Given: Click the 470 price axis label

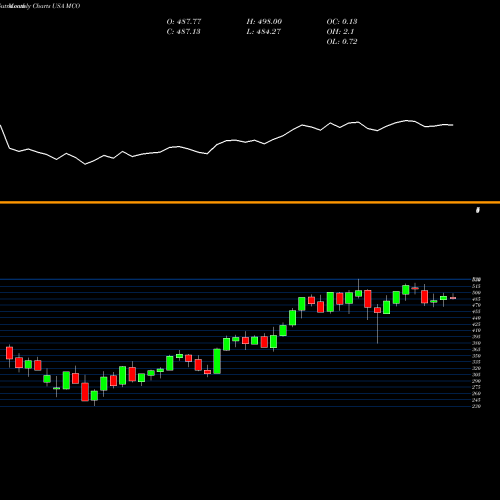Looking at the screenshot, I should tap(476, 305).
